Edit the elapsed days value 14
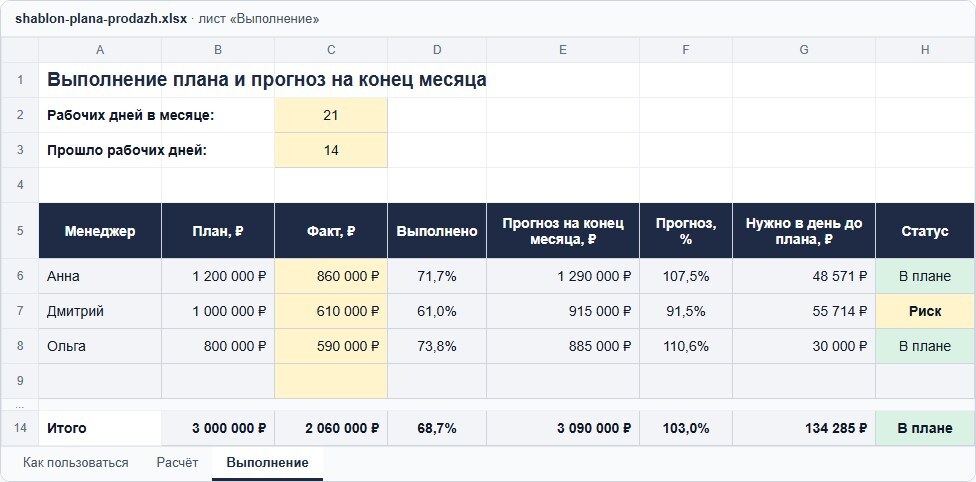 coord(331,150)
